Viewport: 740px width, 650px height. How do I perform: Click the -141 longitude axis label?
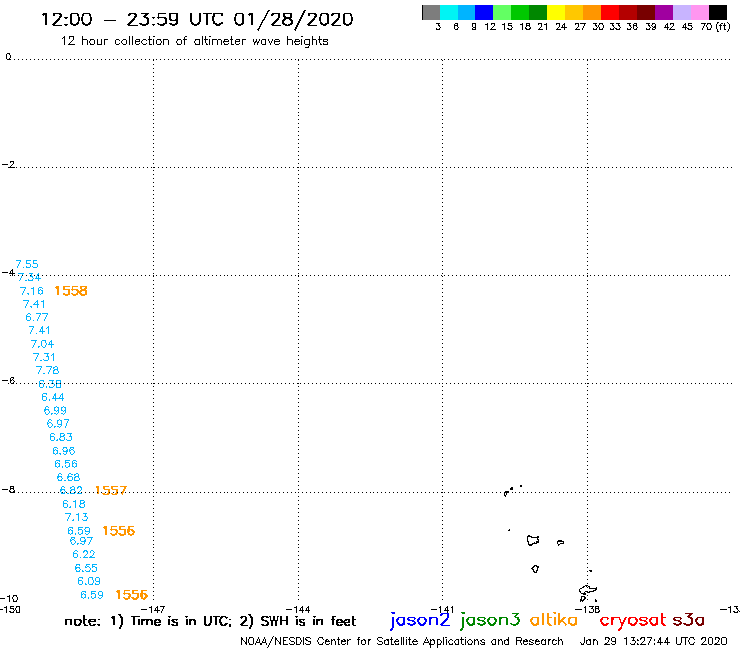click(442, 609)
